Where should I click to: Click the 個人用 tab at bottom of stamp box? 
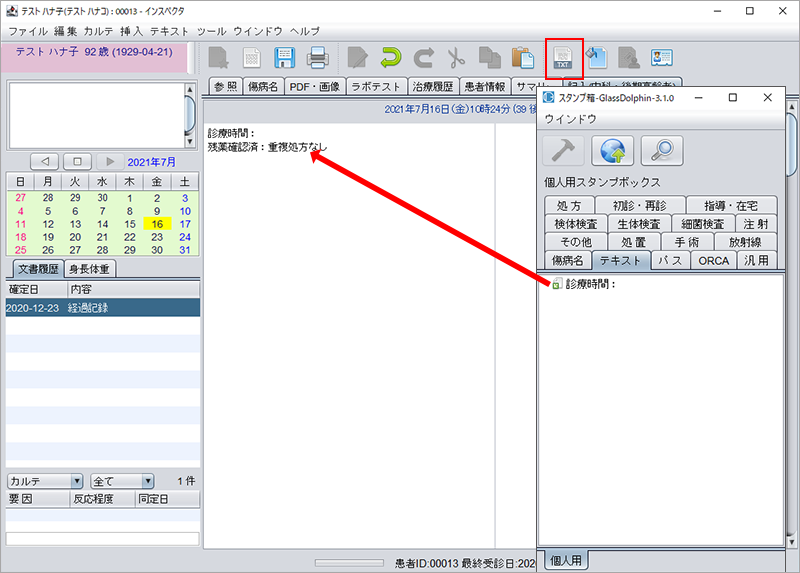564,560
